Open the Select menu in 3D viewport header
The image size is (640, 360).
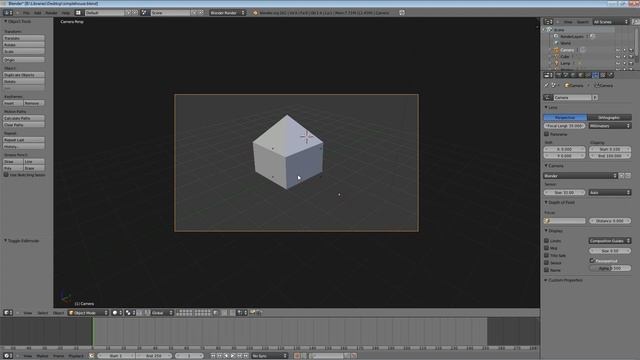pyautogui.click(x=43, y=313)
